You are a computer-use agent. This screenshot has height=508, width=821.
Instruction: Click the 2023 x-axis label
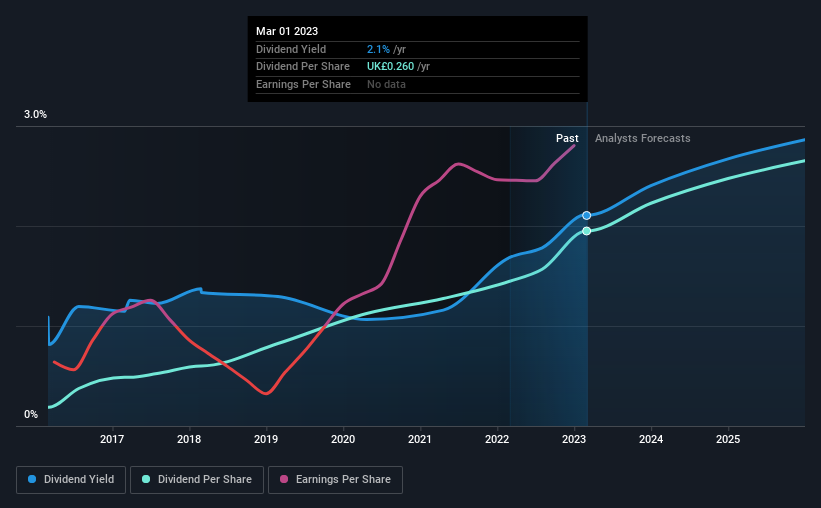pos(574,439)
